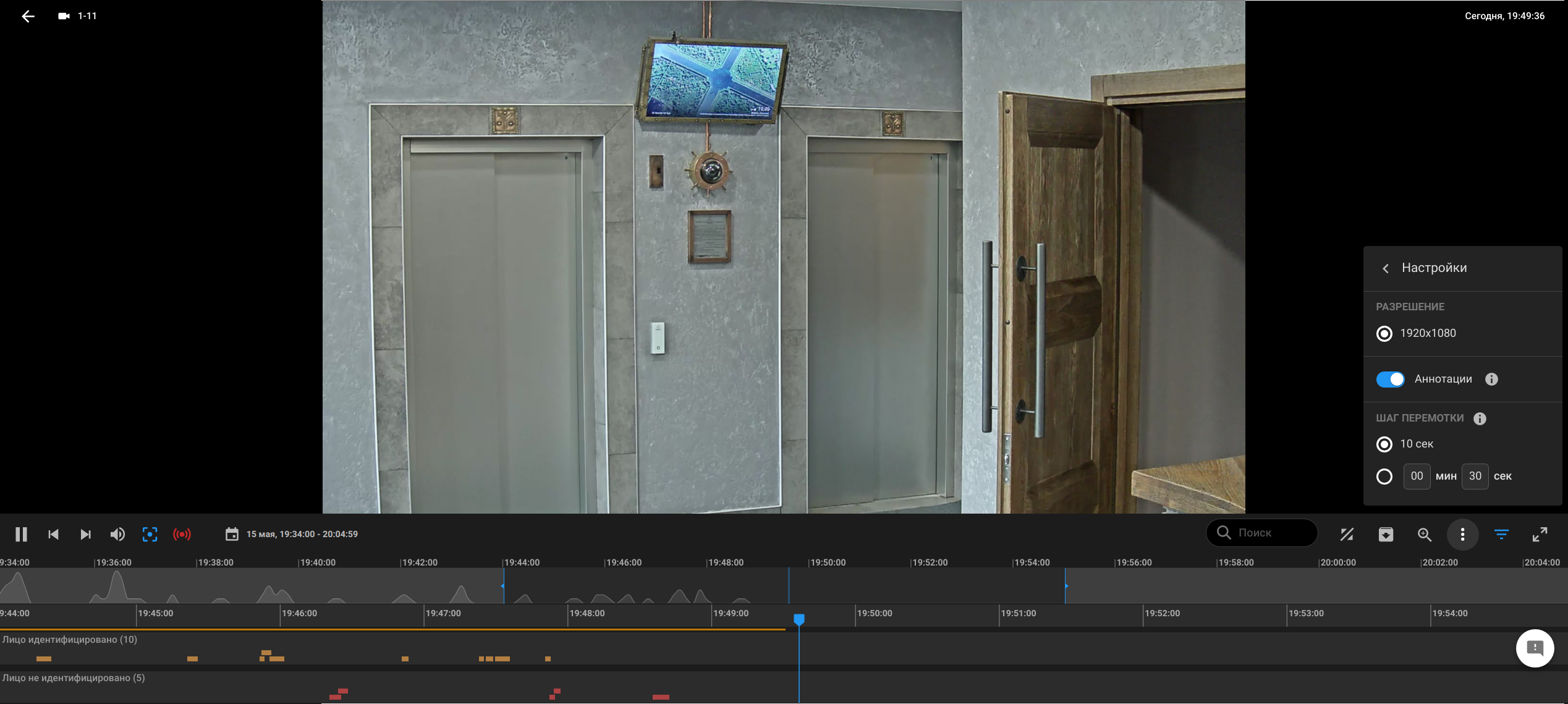Click the minutes field showing 00
1568x704 pixels.
point(1417,477)
